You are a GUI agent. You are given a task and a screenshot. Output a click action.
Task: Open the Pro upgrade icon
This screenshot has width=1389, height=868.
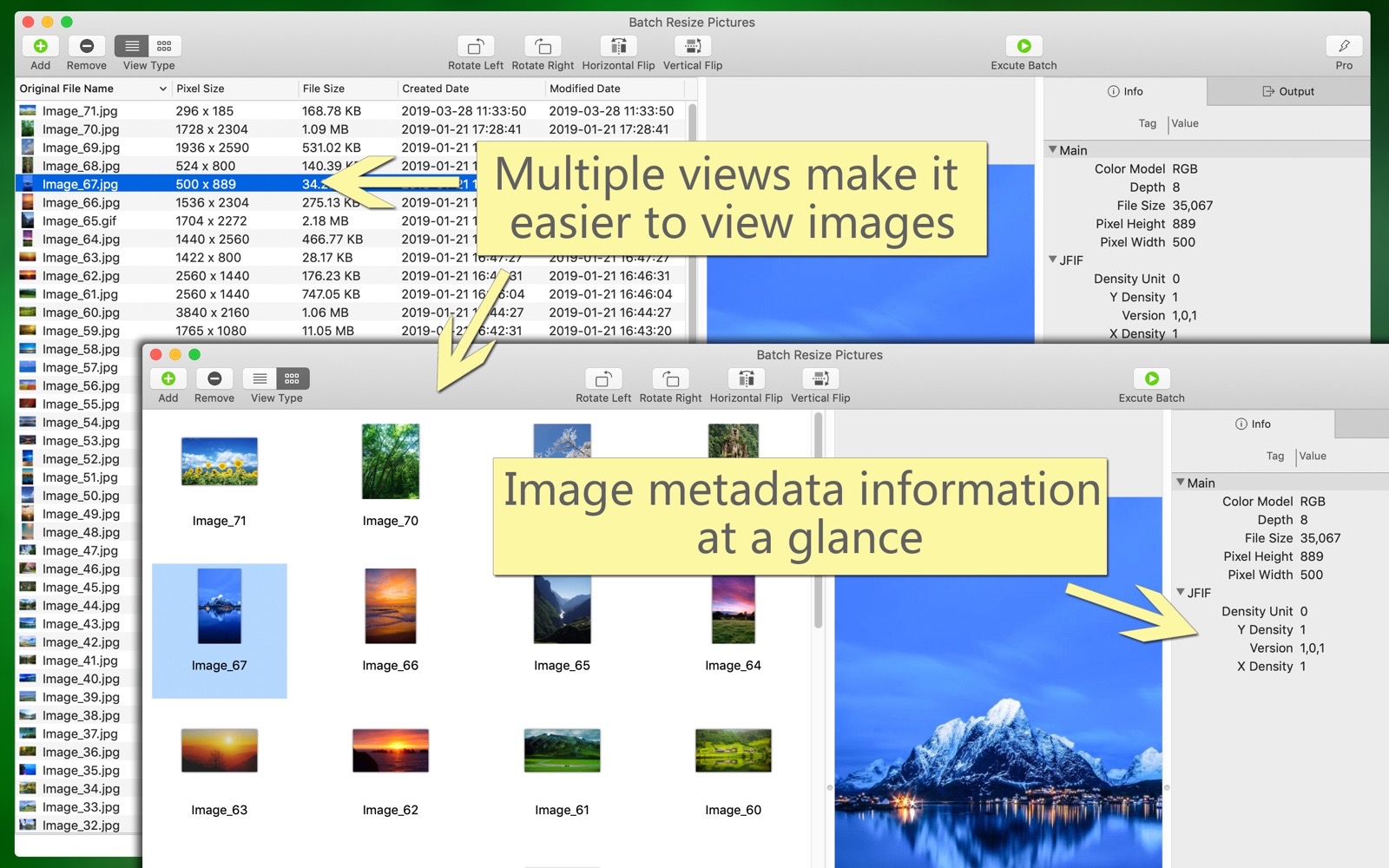(1343, 46)
